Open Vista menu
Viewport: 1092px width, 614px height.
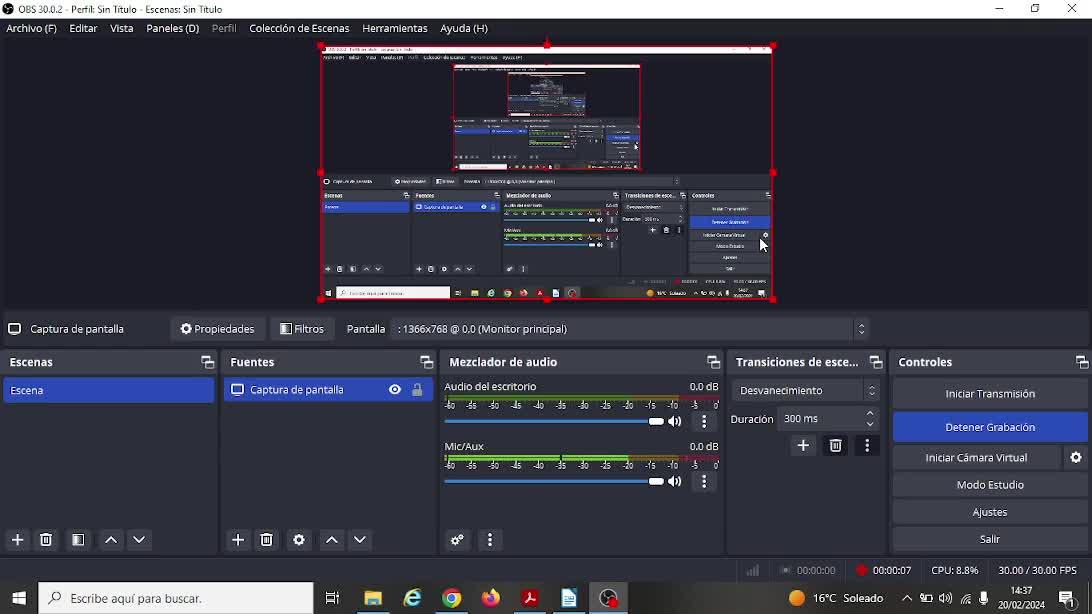pos(121,29)
